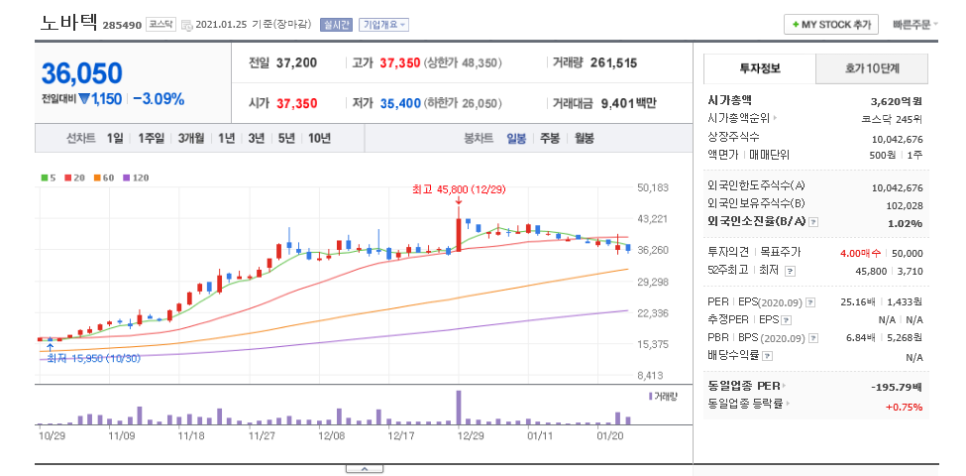The height and width of the screenshot is (476, 966).
Task: Click the stock code 285490
Action: [x=123, y=25]
